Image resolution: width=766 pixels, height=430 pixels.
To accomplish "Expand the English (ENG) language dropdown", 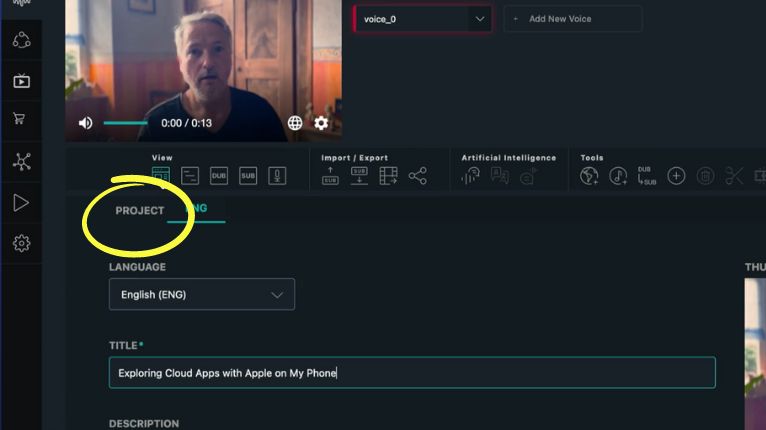I will 202,295.
